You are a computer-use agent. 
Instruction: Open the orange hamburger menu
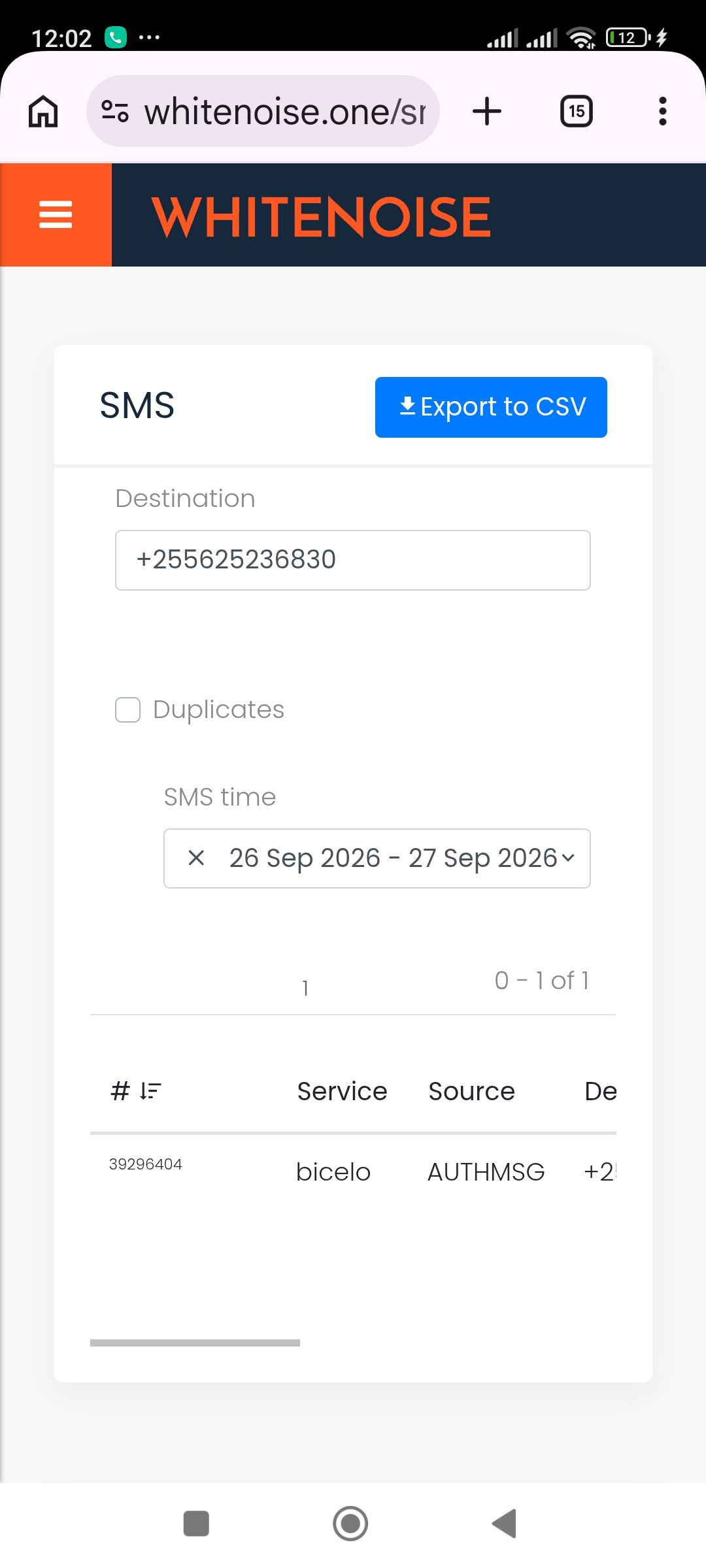56,215
